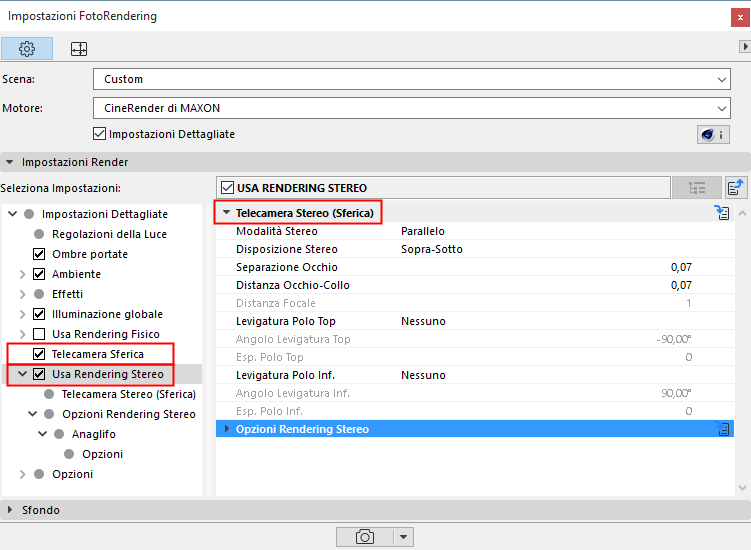Open Disposizione Stereo value Sopra-Sotto
751x550 pixels.
(x=432, y=249)
